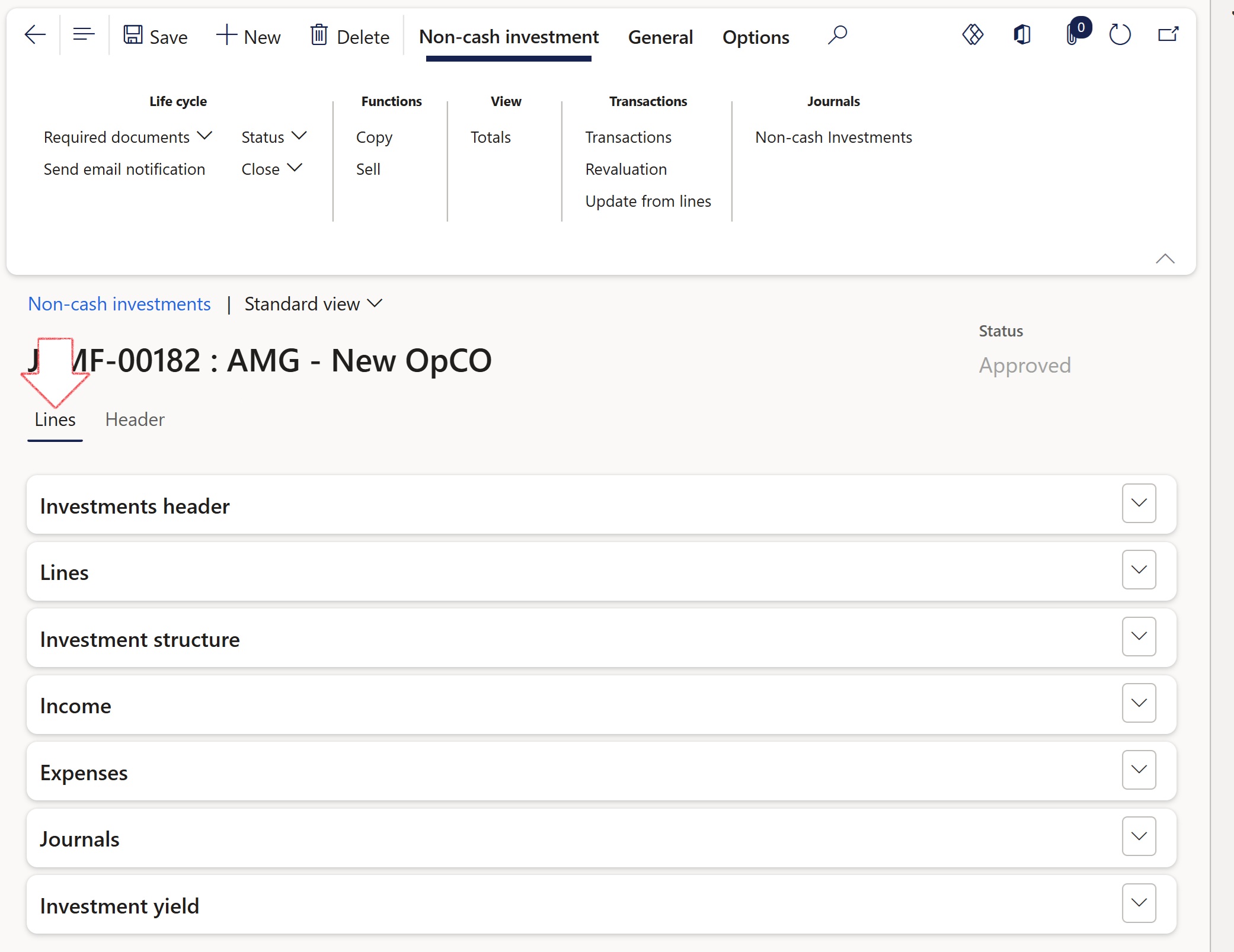Expand the Journals fast tab chevron
Image resolution: width=1234 pixels, height=952 pixels.
pyautogui.click(x=1139, y=836)
